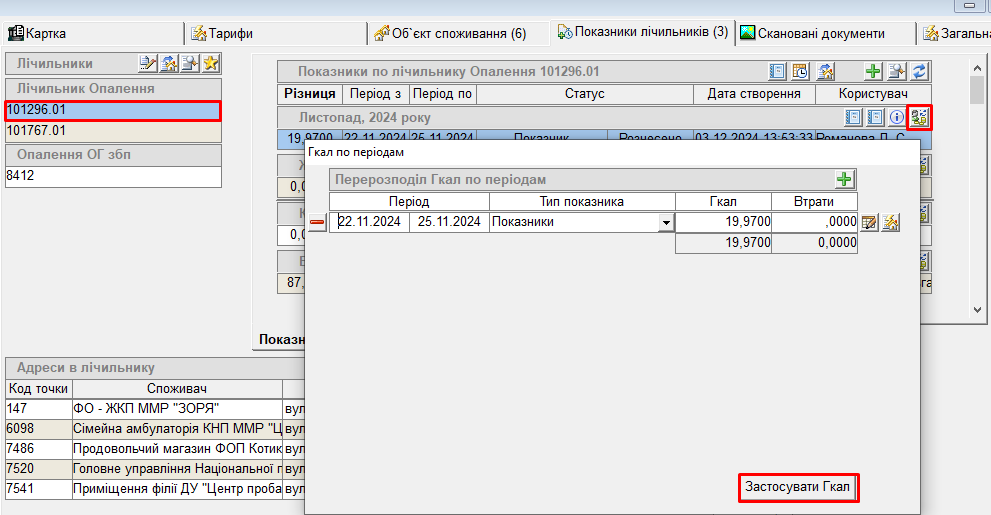Select Опалення ОГ збп entry 8412
Screen dimensions: 991x515
coord(110,176)
